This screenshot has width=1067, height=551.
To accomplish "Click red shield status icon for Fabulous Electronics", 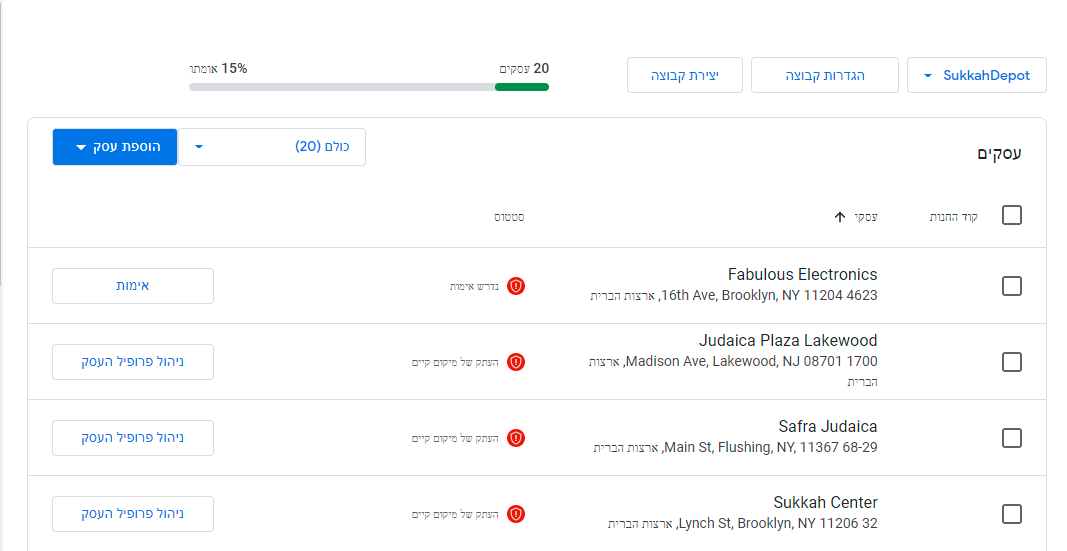I will tap(516, 286).
